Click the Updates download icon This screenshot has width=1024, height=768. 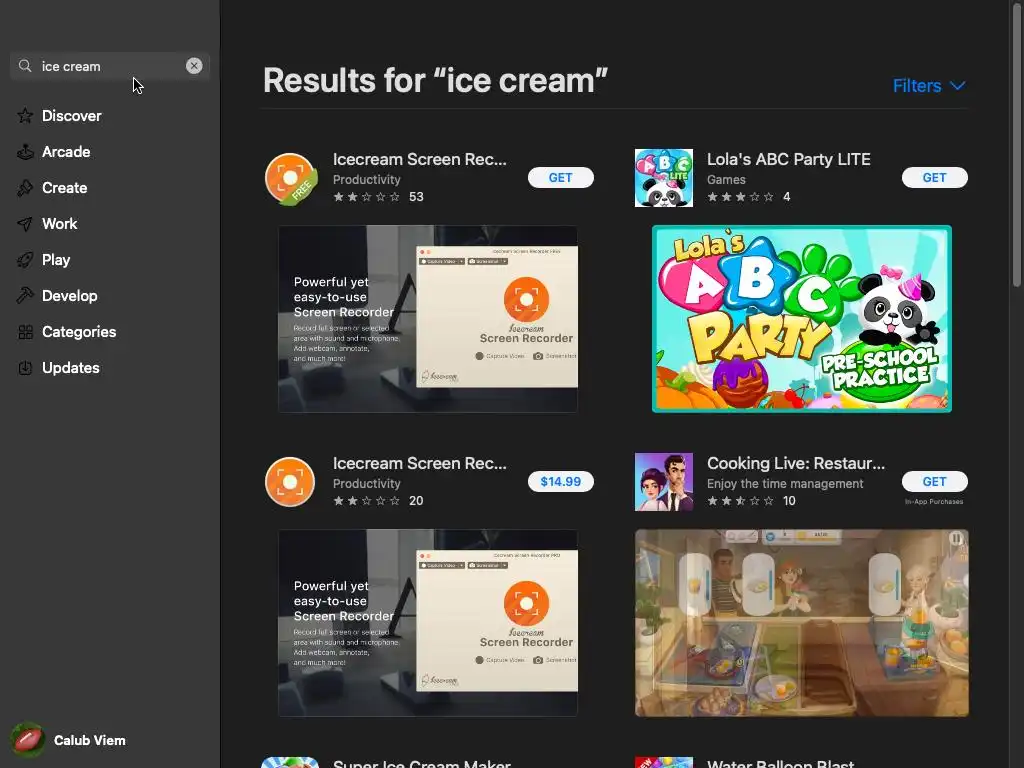[x=25, y=368]
